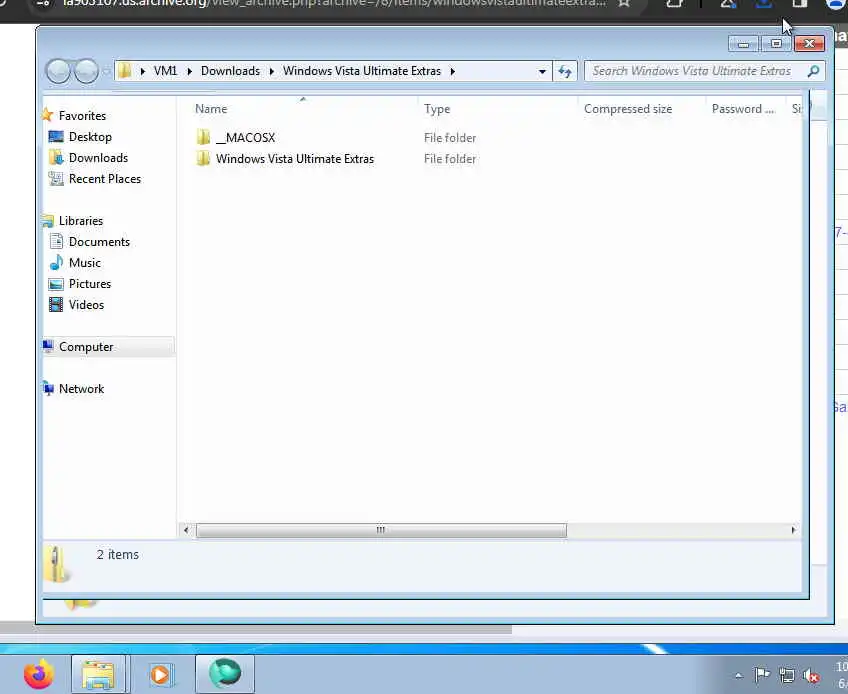848x694 pixels.
Task: Click the Downloads folder icon in sidebar
Action: click(56, 157)
